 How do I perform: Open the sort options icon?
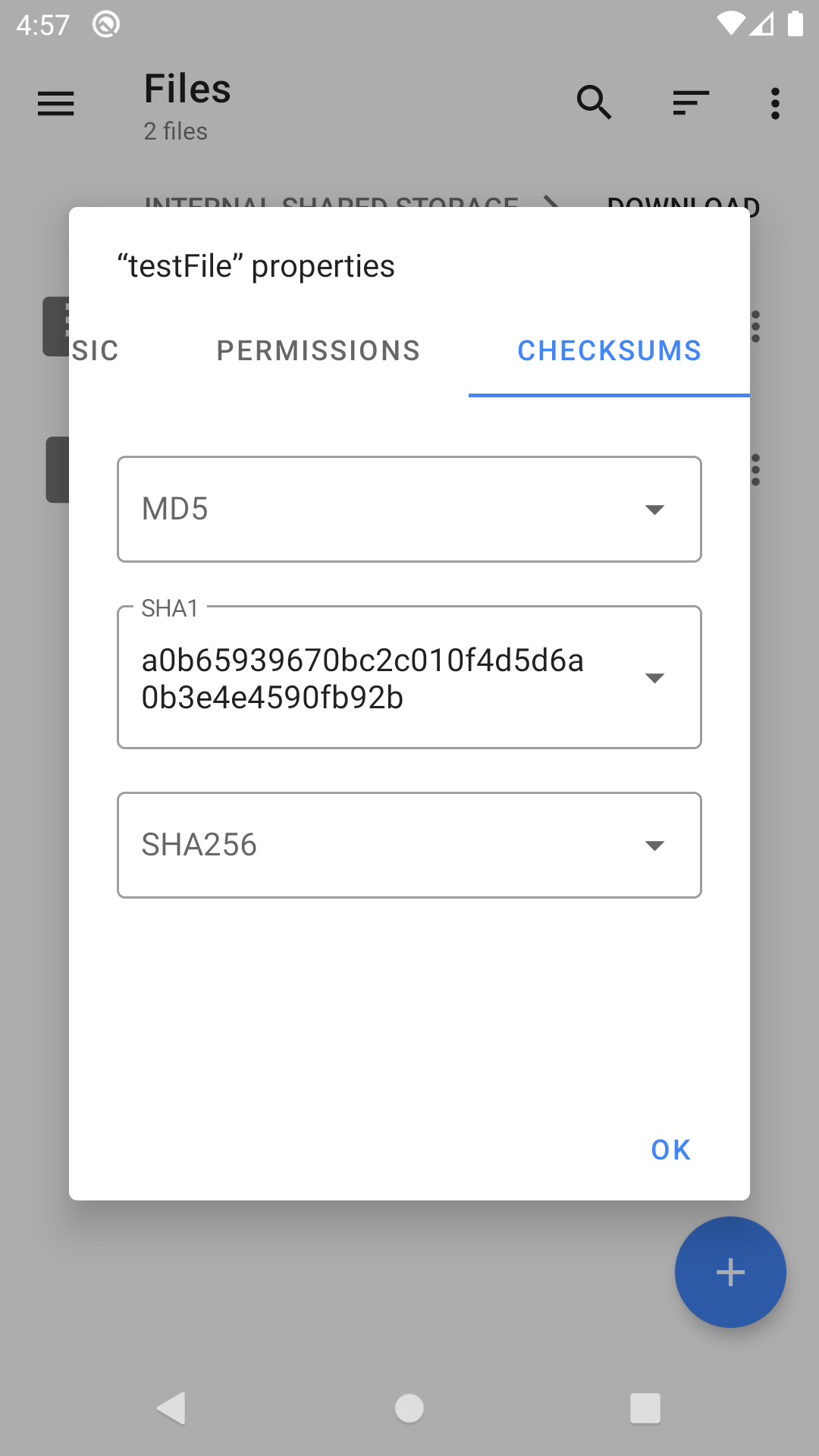(x=689, y=103)
